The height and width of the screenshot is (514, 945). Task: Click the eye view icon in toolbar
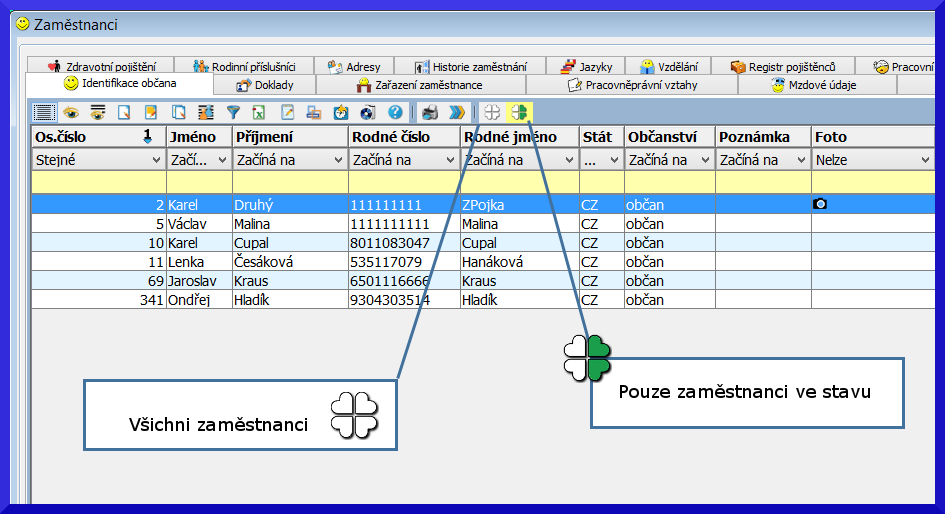pyautogui.click(x=71, y=113)
